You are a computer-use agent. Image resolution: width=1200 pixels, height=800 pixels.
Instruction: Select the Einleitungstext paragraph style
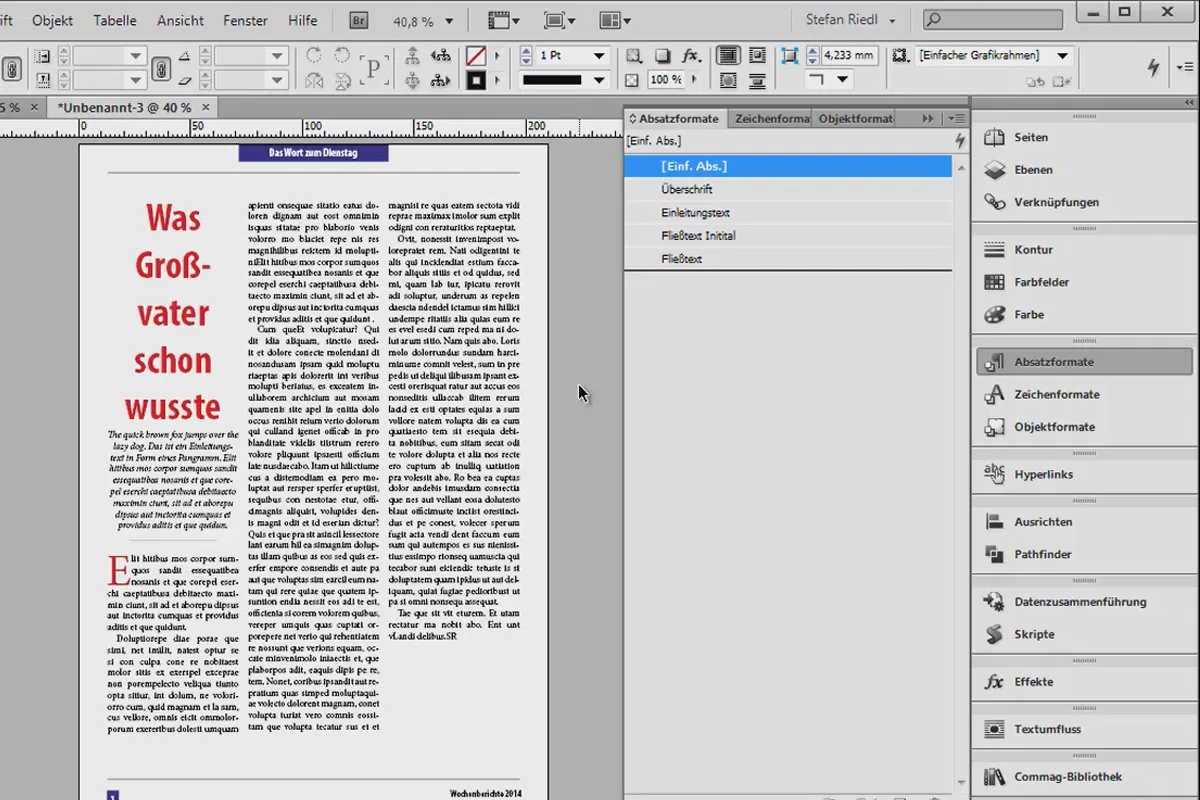(788, 212)
